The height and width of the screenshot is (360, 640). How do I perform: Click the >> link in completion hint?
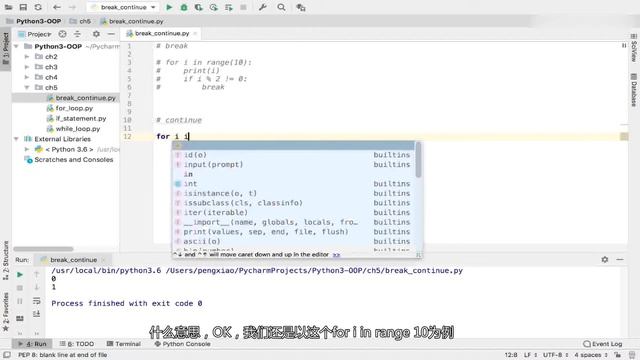(x=336, y=255)
